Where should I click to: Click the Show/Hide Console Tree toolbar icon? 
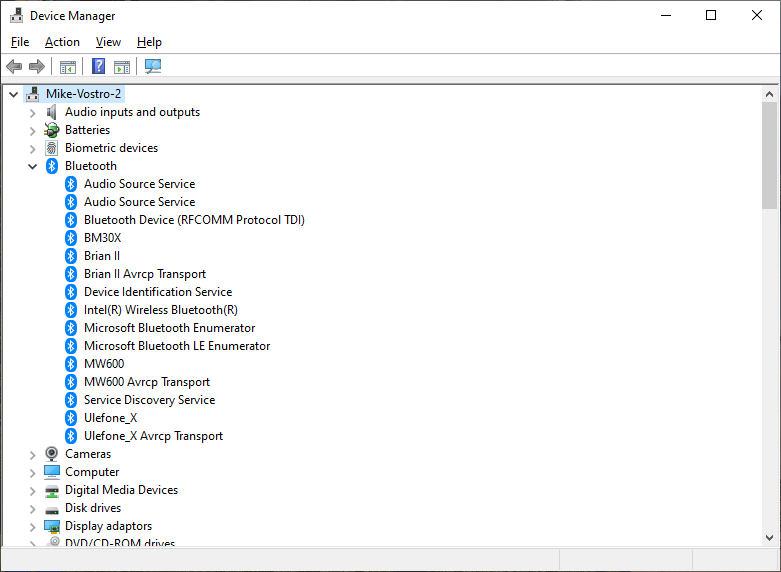point(68,67)
